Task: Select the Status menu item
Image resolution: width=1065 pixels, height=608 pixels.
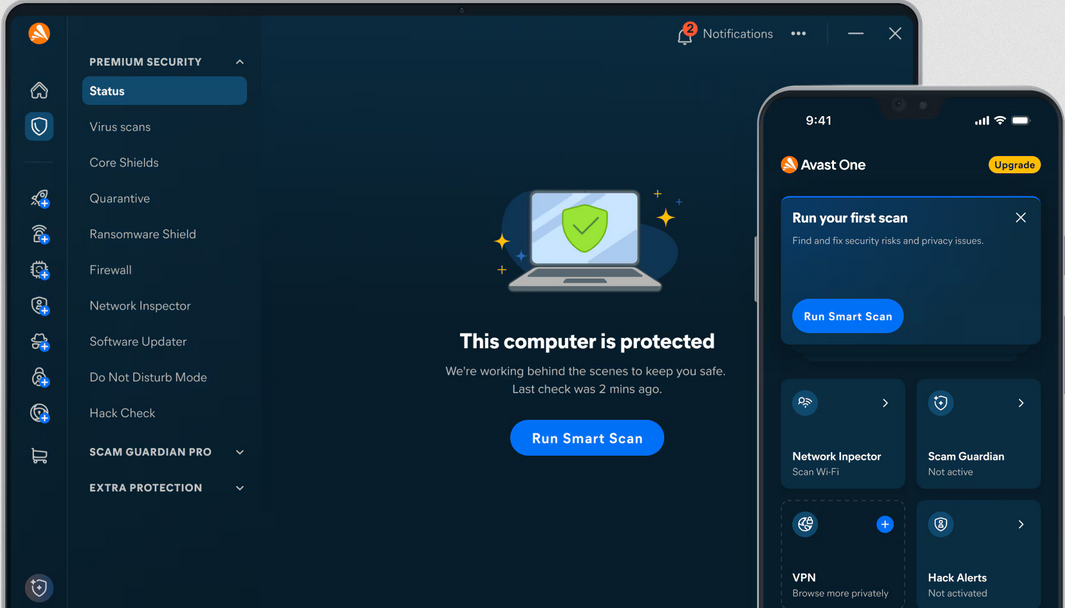Action: tap(164, 90)
